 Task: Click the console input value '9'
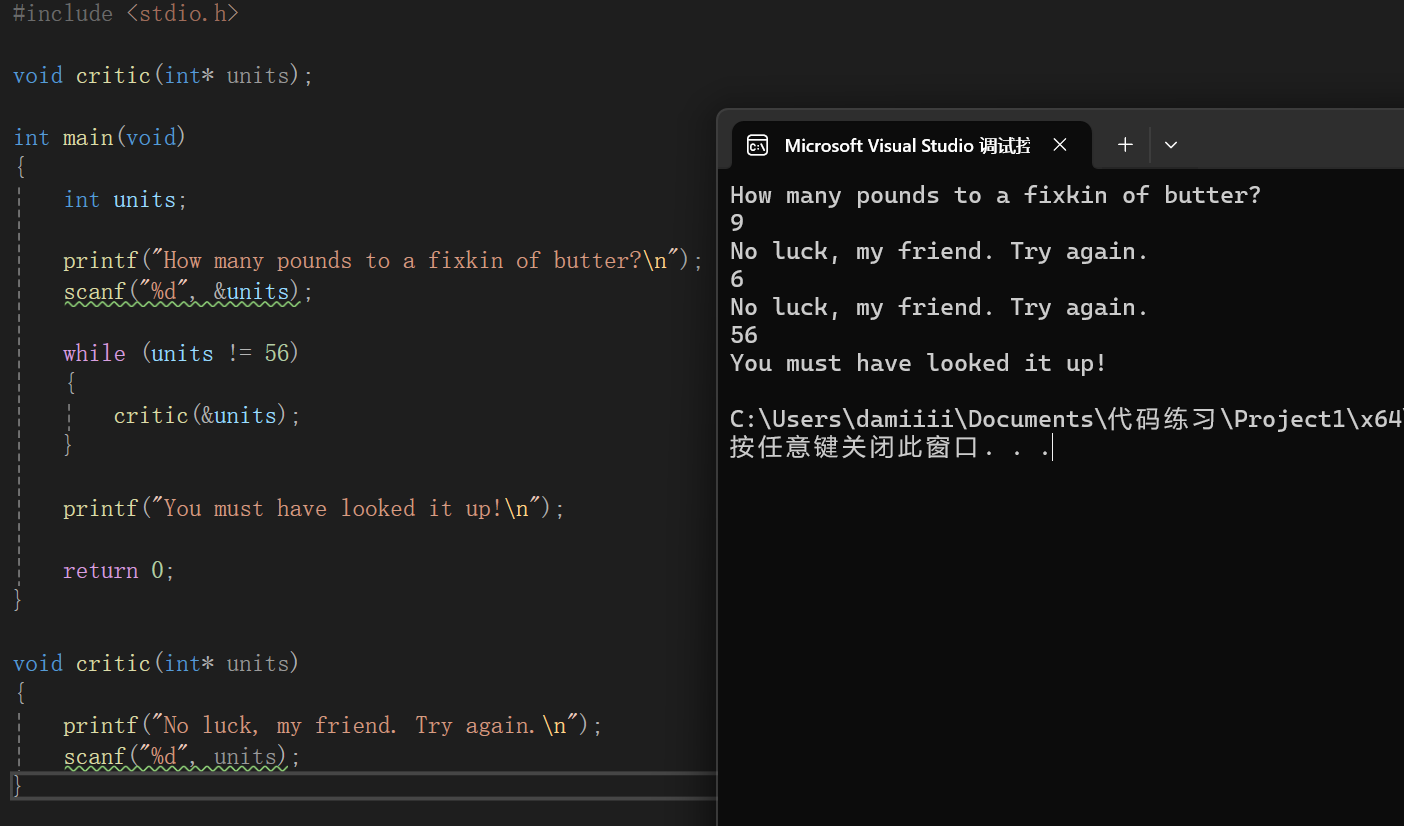click(737, 223)
